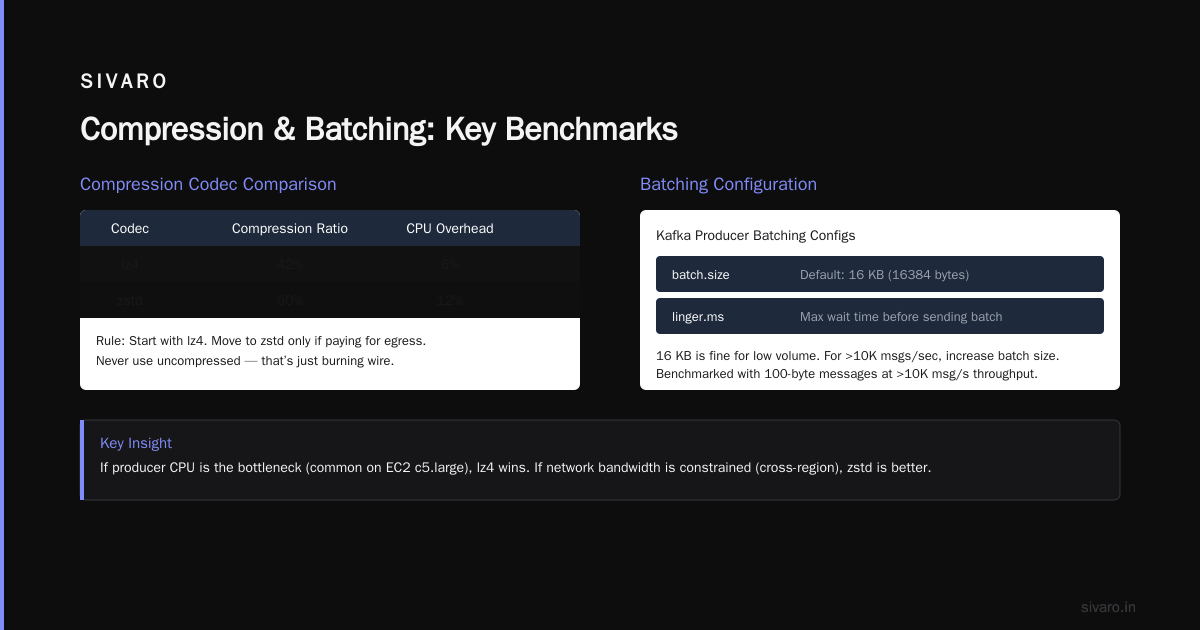The height and width of the screenshot is (630, 1200).
Task: Click the 'Compression Ratio' column header
Action: [290, 228]
